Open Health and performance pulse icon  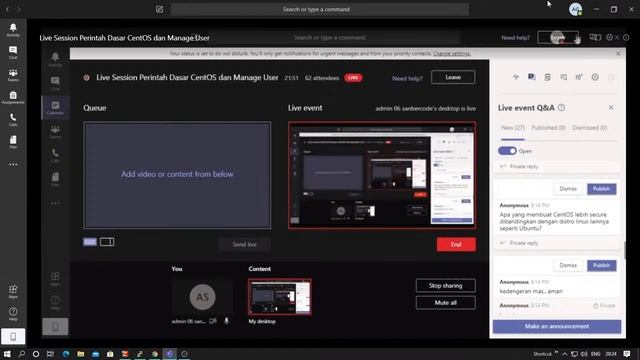516,77
